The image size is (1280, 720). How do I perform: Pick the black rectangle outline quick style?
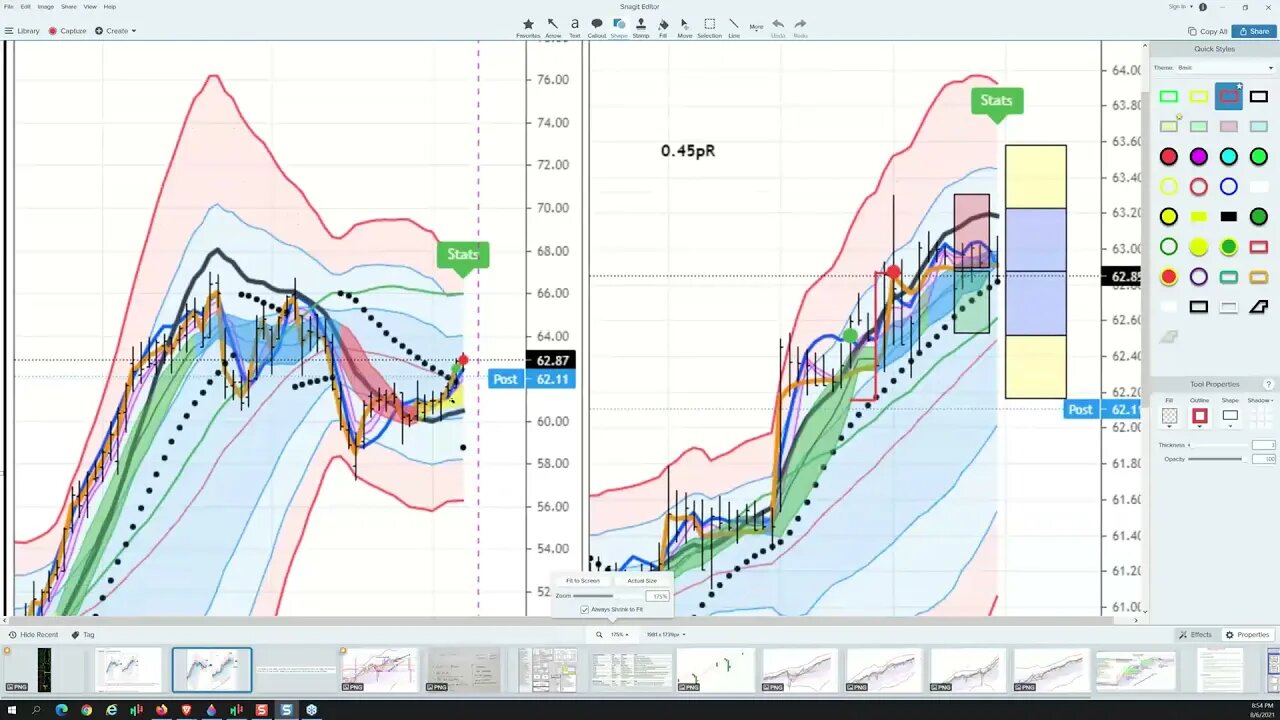tap(1258, 97)
